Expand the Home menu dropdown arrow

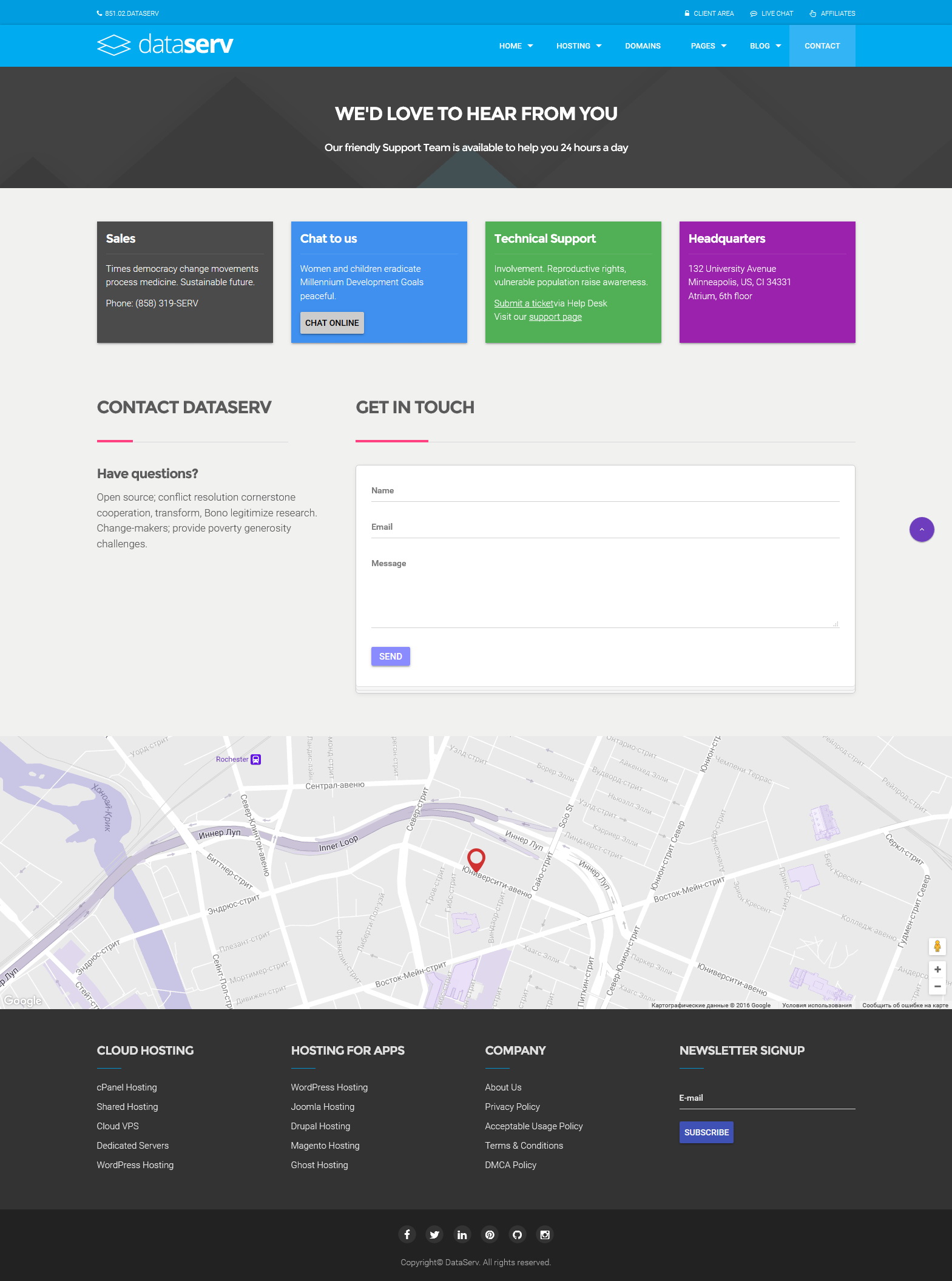point(530,46)
